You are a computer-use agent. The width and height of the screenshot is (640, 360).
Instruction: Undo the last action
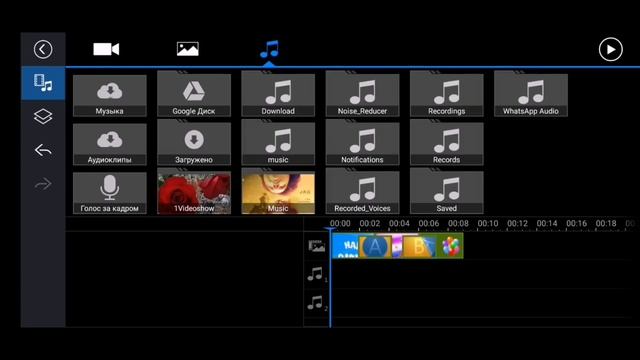tap(43, 150)
